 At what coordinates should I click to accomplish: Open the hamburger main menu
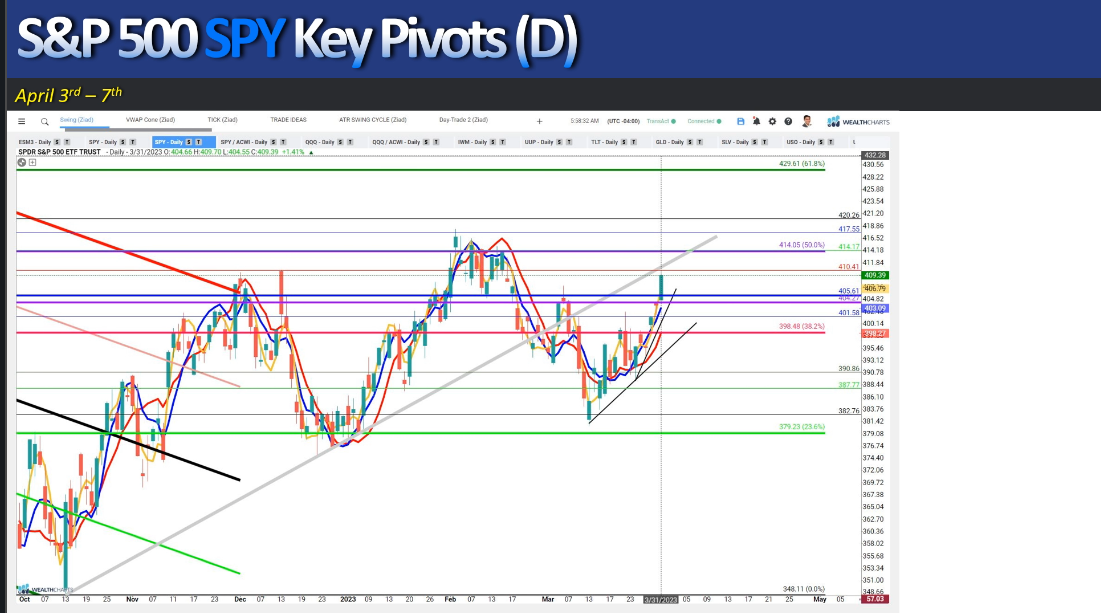pos(21,121)
